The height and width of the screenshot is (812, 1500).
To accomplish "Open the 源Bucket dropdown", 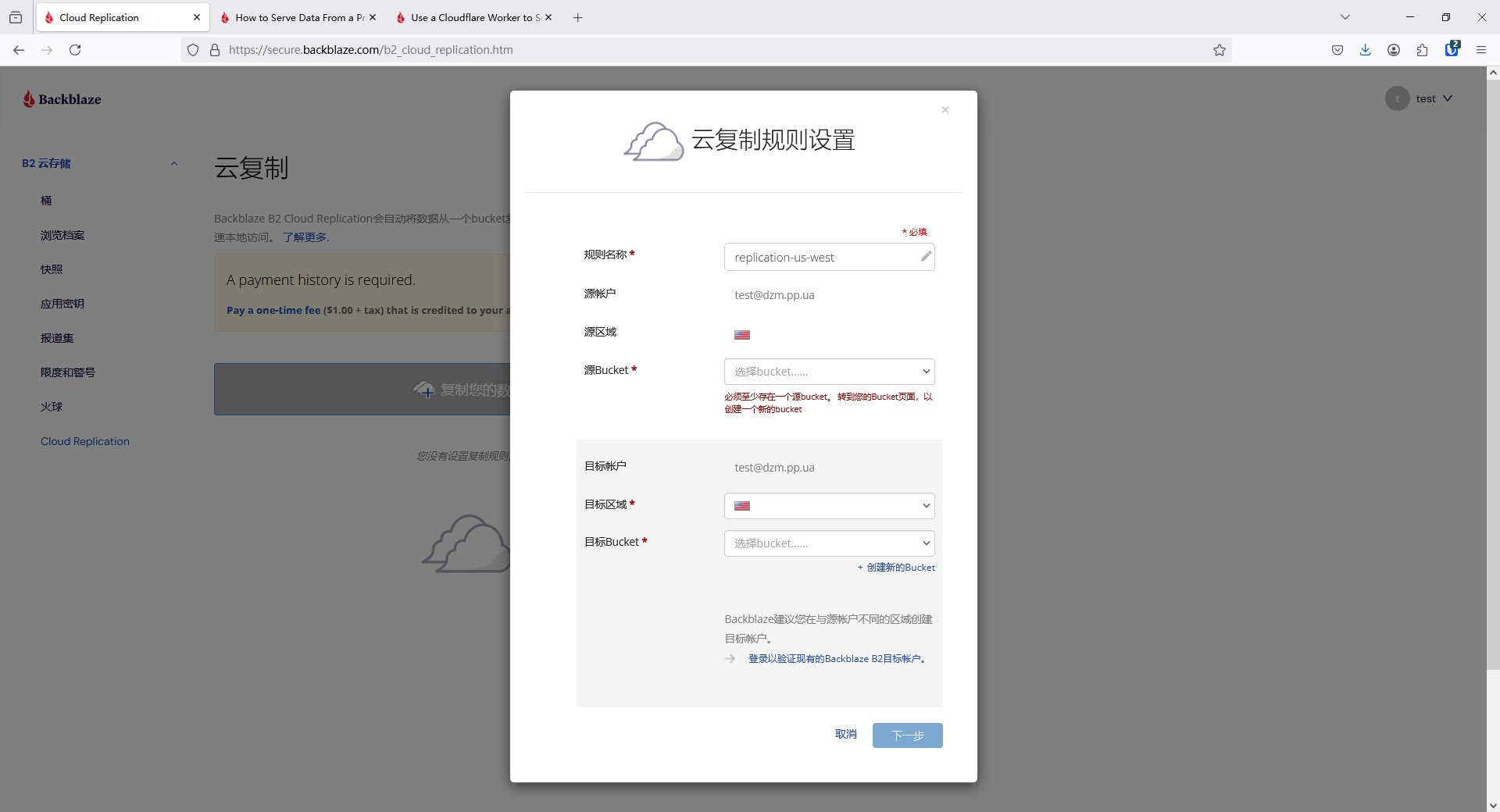I will (x=829, y=372).
